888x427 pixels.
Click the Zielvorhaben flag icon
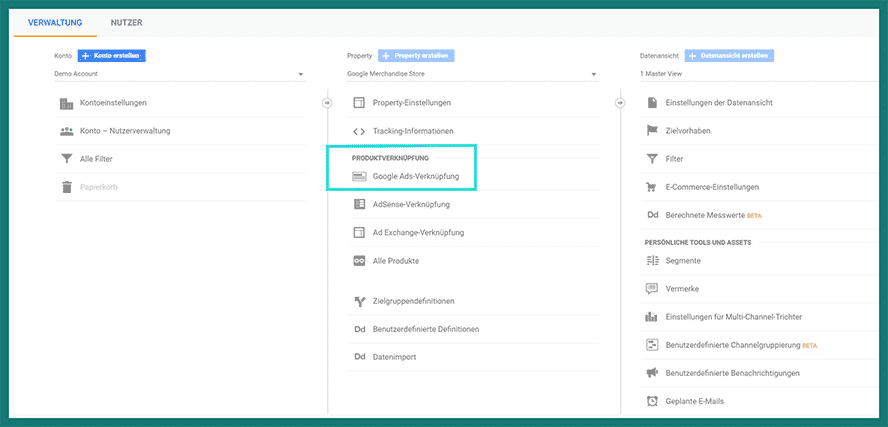pos(652,130)
